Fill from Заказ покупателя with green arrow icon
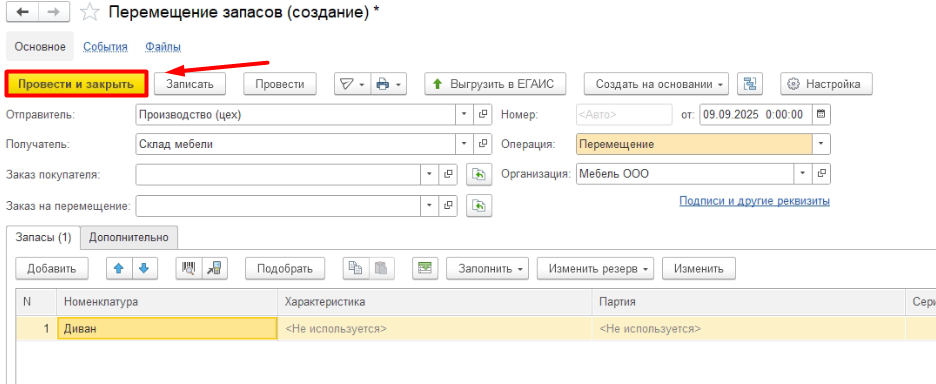Viewport: 936px width, 384px height. (479, 174)
